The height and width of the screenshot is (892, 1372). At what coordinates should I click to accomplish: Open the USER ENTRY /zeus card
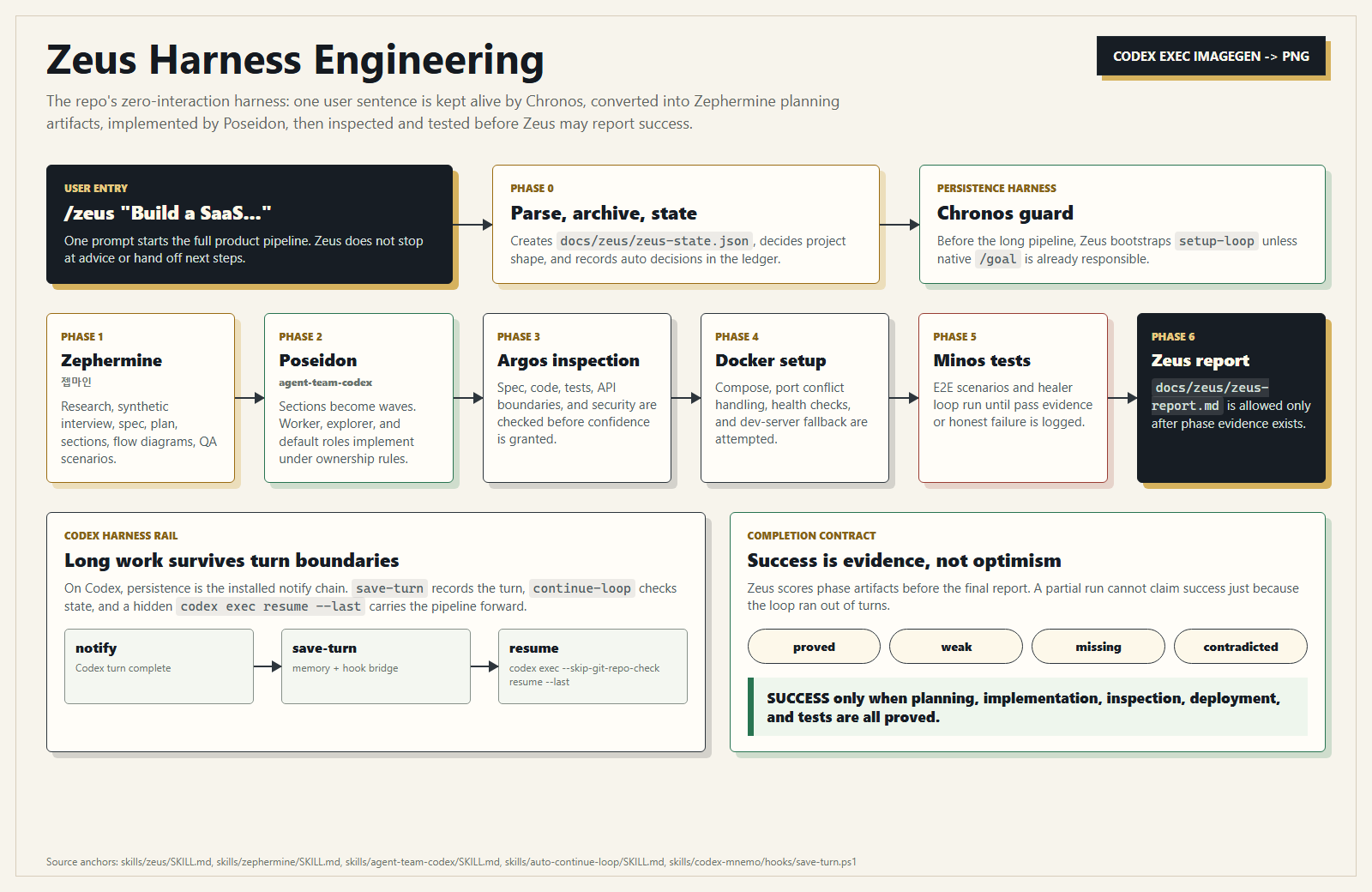tap(250, 224)
